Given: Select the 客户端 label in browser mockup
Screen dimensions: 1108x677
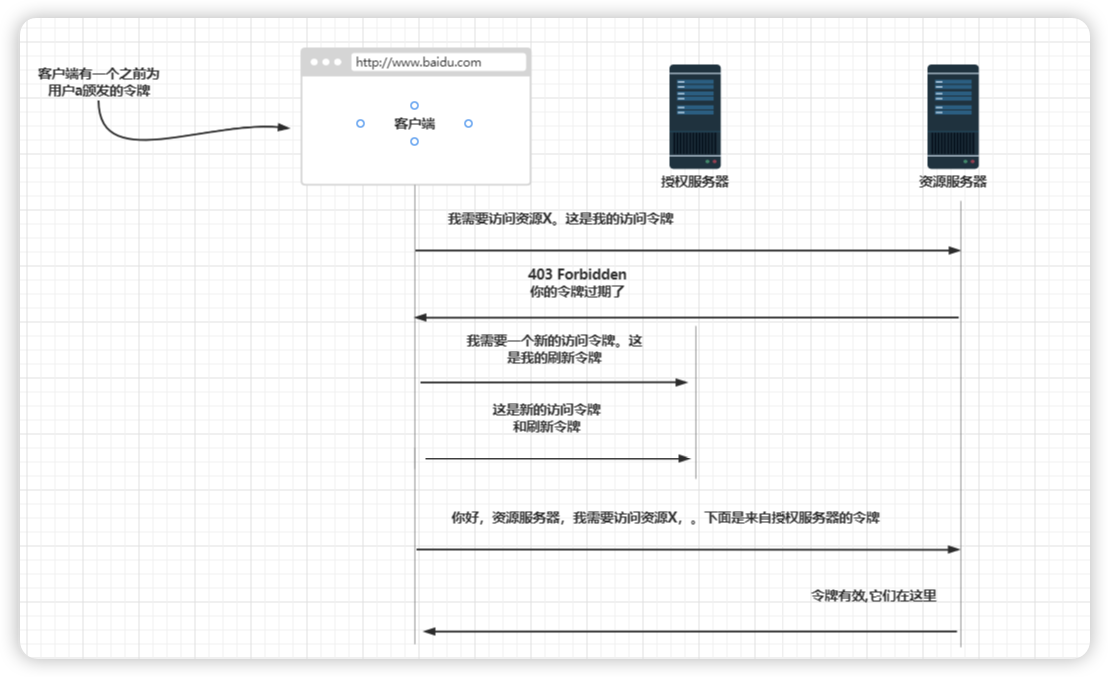Looking at the screenshot, I should tap(414, 124).
